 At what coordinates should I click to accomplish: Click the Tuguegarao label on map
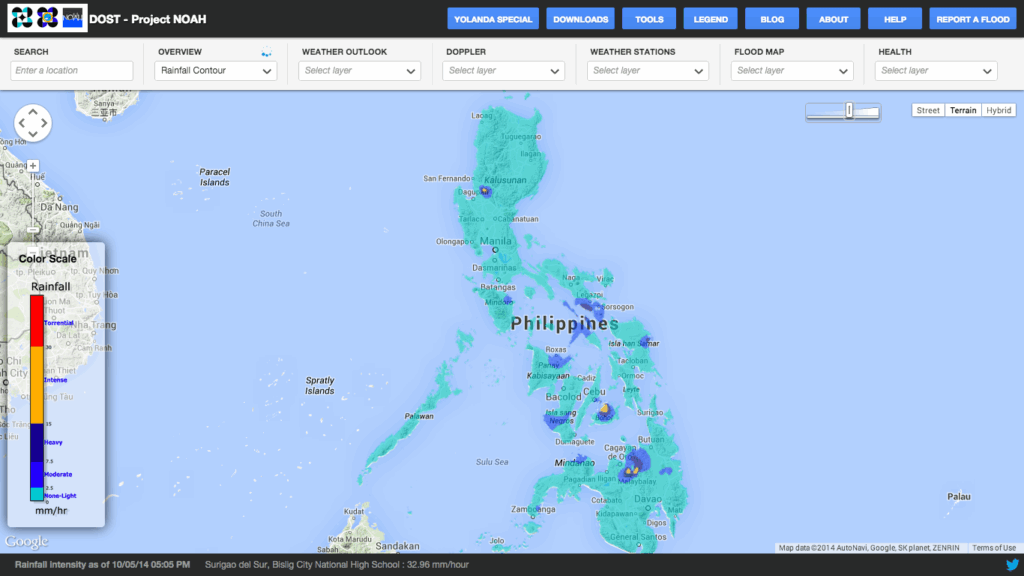point(521,136)
